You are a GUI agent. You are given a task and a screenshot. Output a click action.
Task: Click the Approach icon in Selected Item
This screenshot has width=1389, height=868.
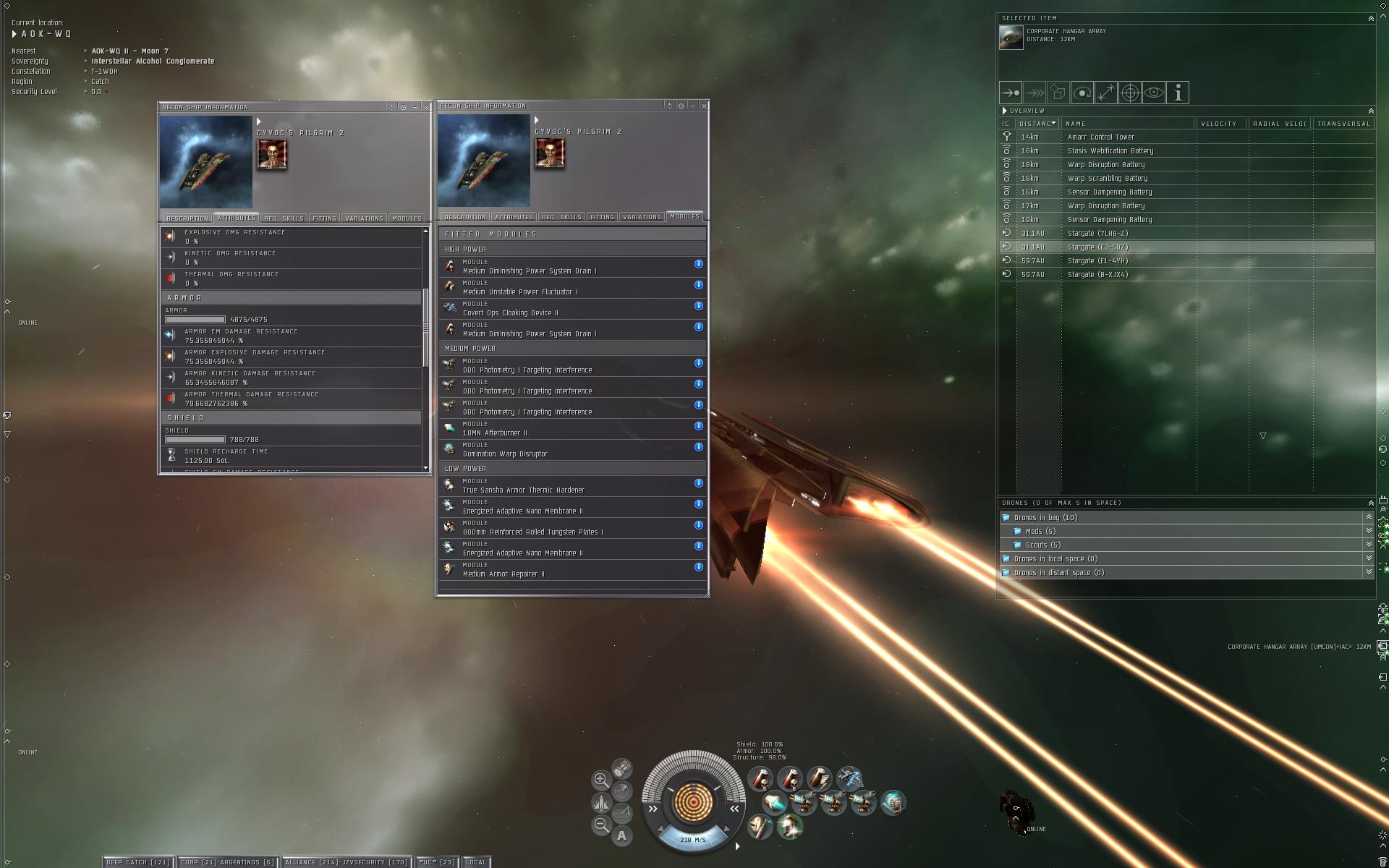[1011, 93]
